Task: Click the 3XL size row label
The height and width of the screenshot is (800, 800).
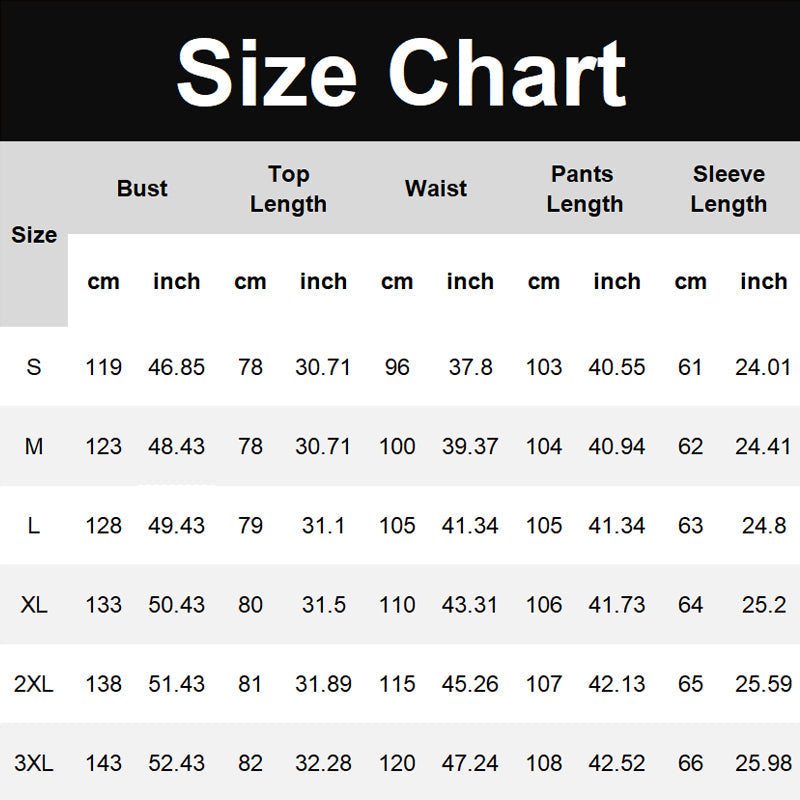Action: click(34, 763)
